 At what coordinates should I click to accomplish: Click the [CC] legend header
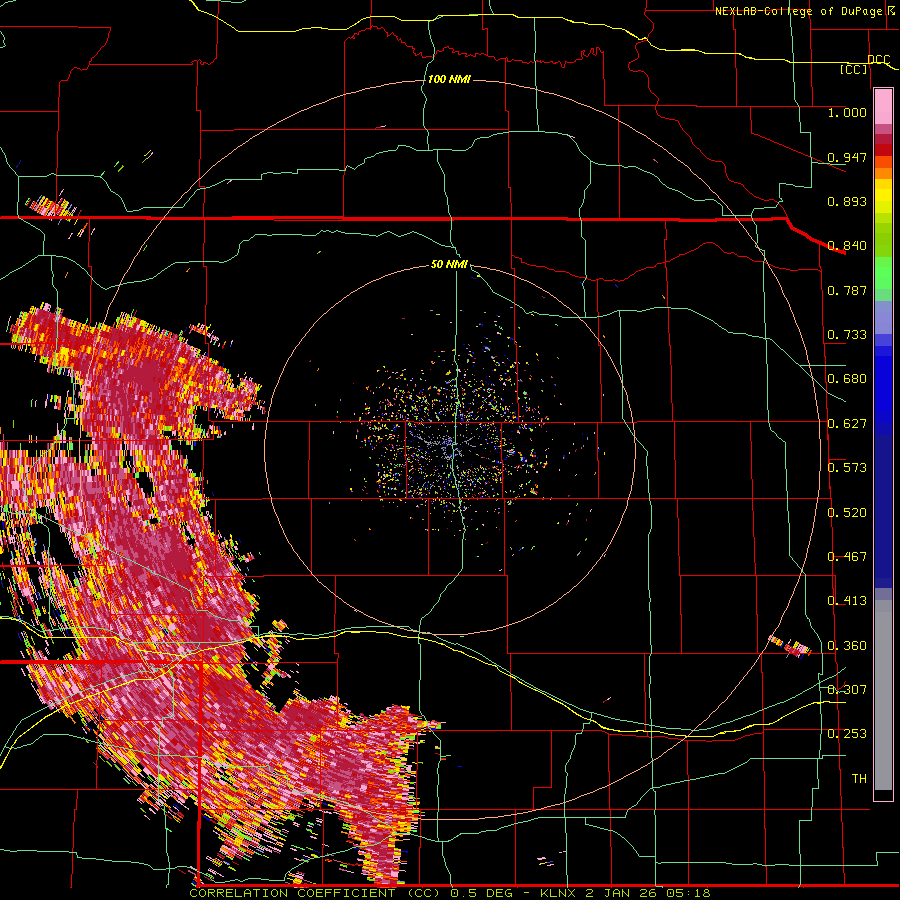854,69
